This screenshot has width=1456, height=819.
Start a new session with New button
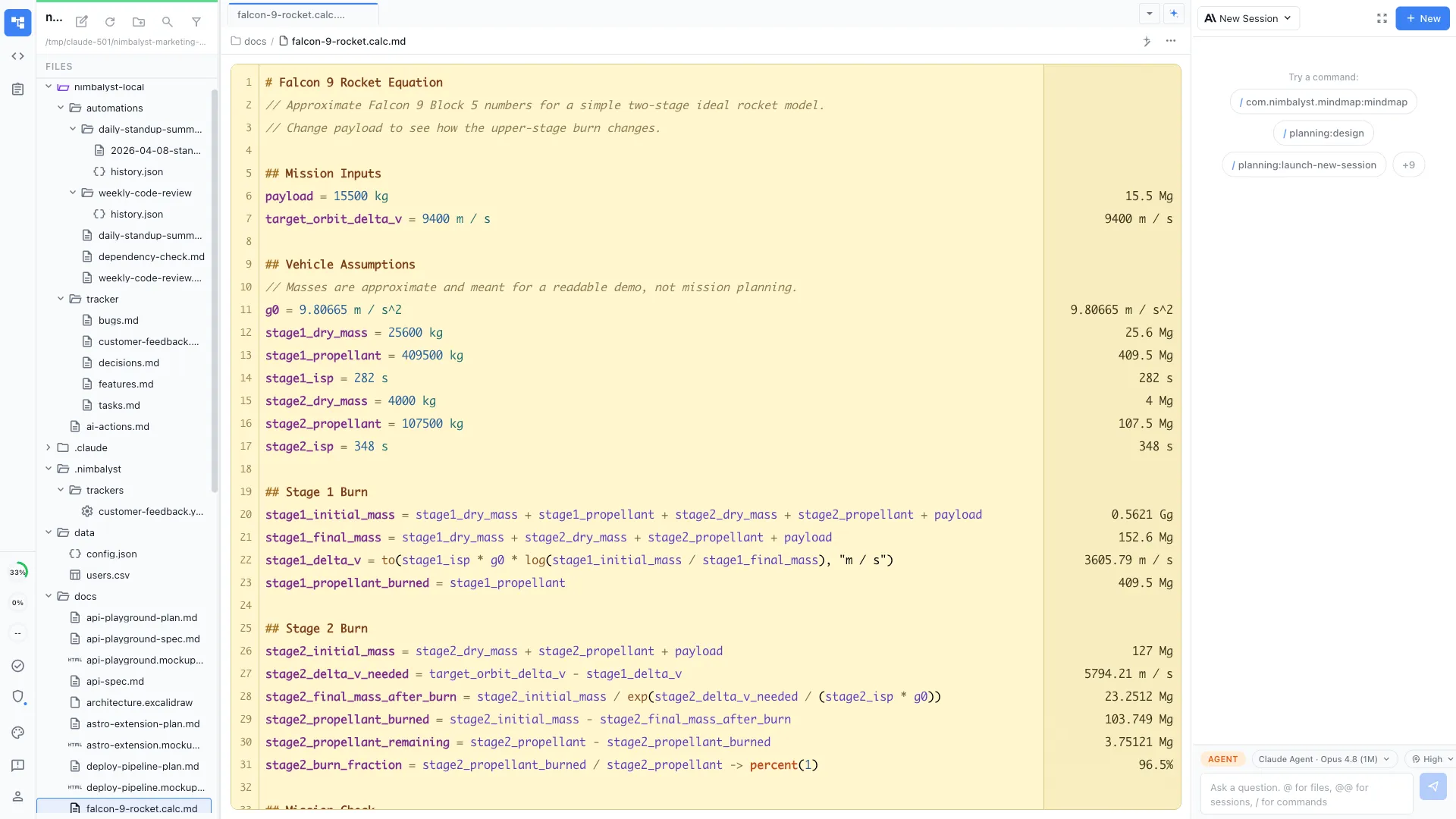1423,18
